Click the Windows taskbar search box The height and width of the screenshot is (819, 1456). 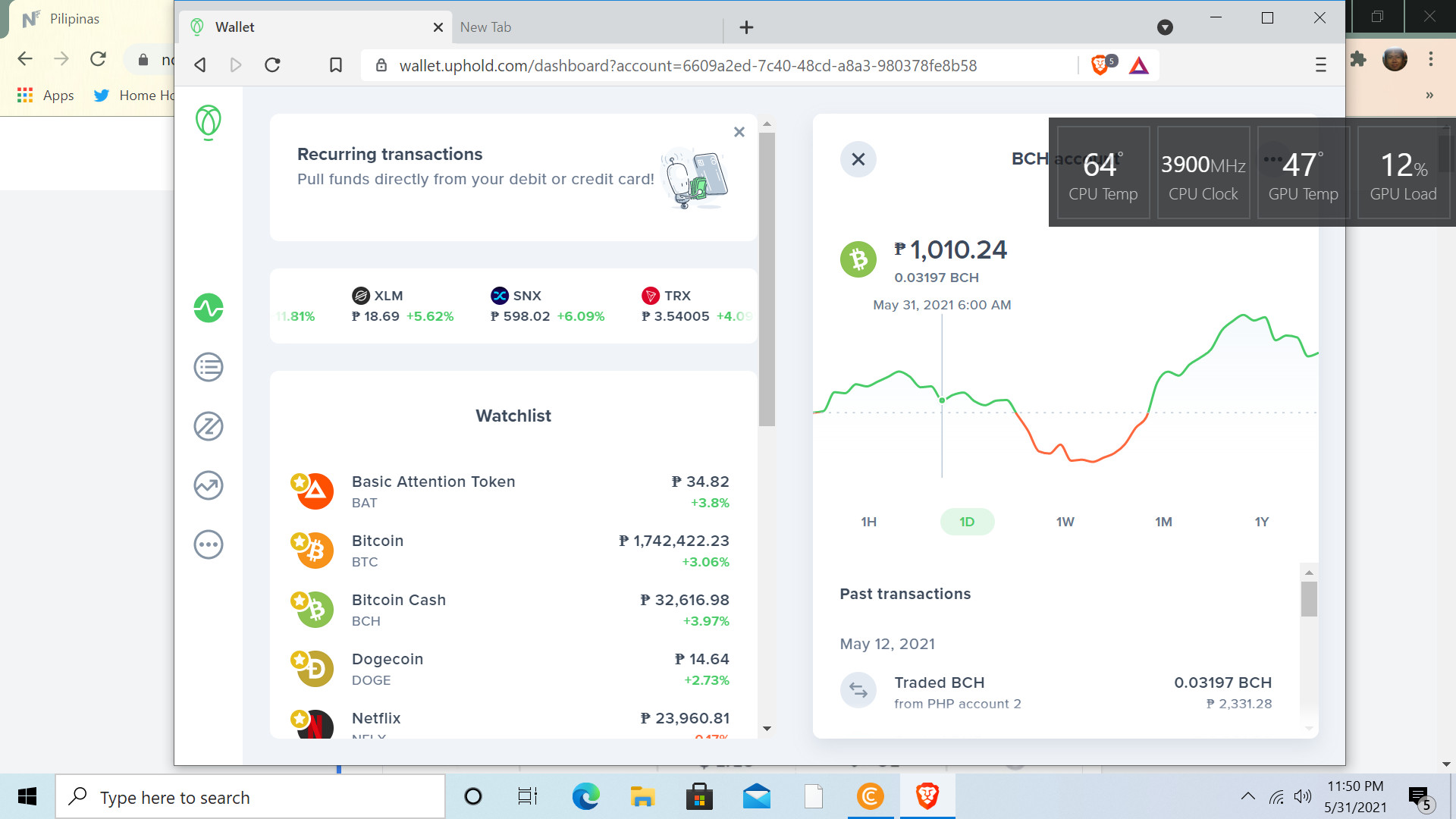pos(250,797)
